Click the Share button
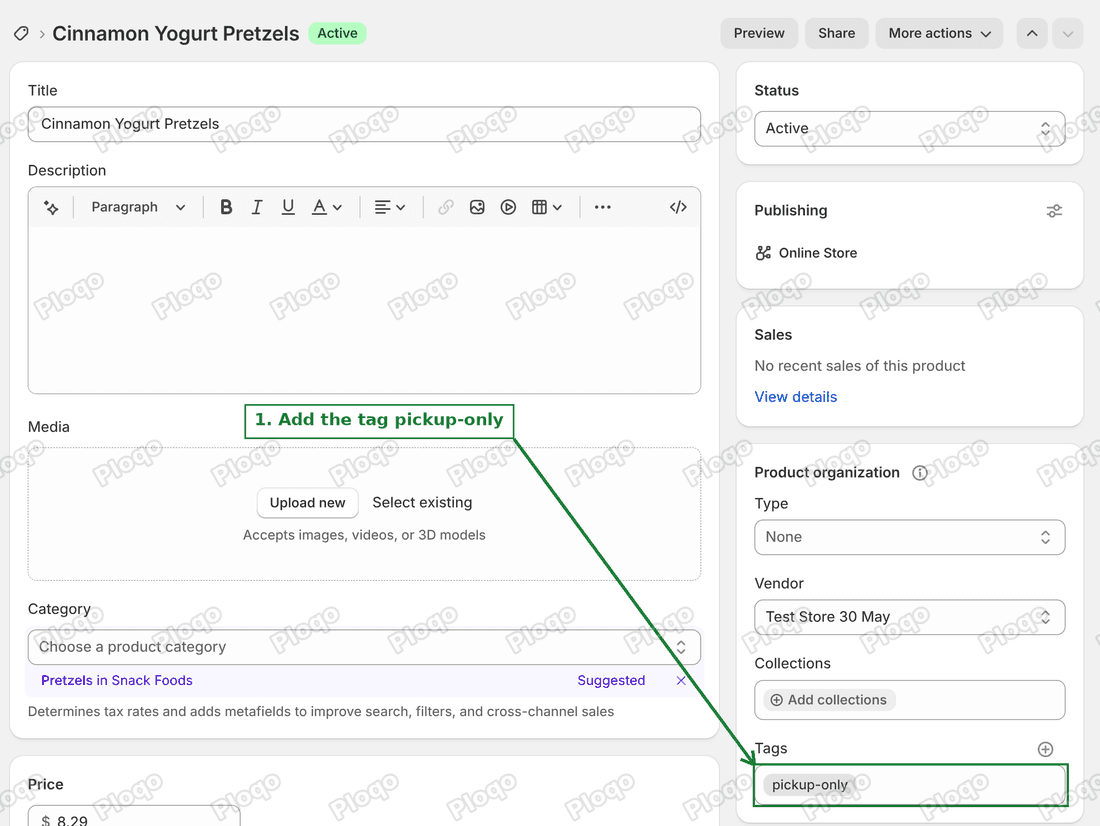Viewport: 1100px width, 826px height. pyautogui.click(x=836, y=33)
